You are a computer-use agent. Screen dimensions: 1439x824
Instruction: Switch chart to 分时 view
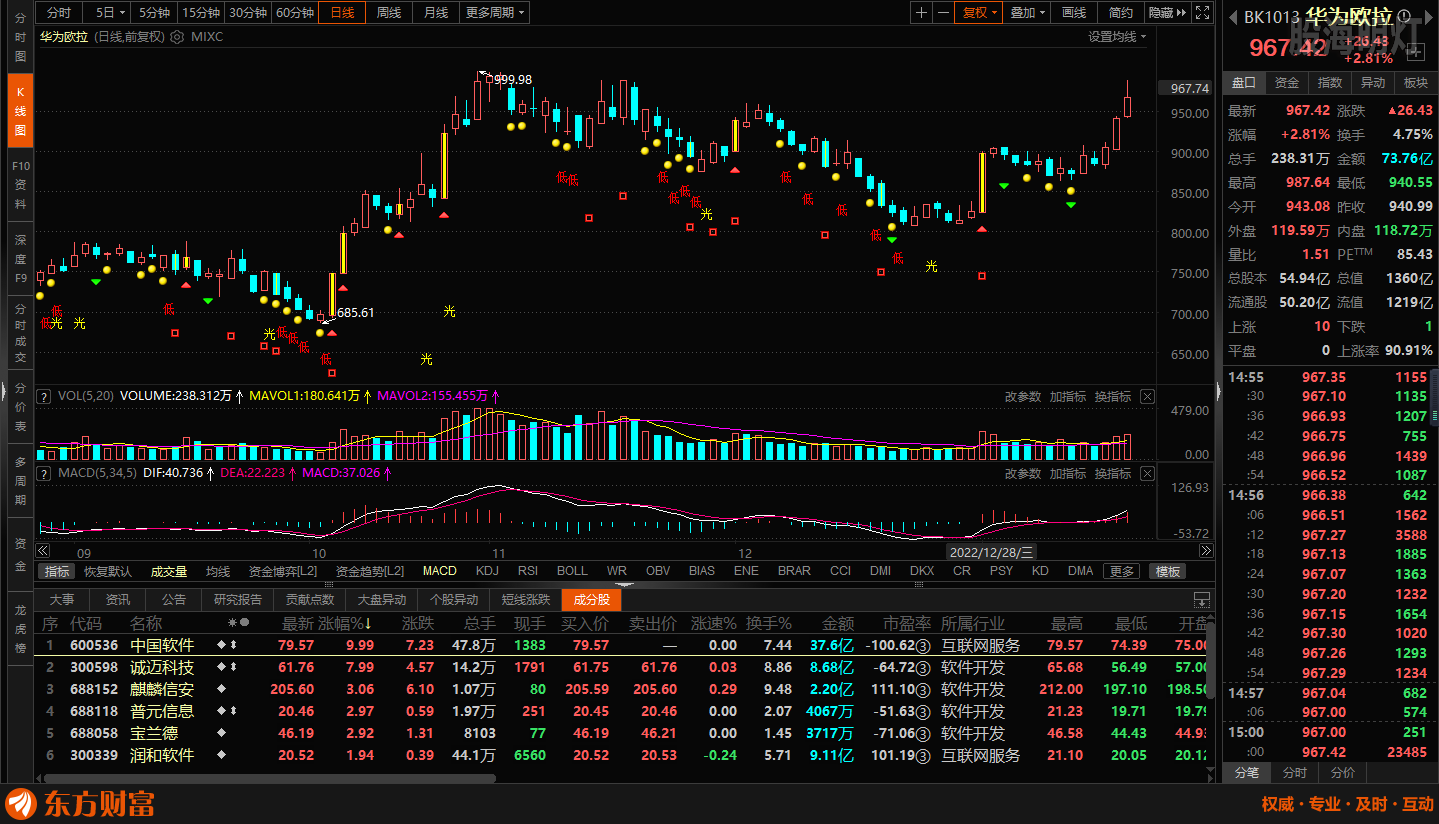59,13
